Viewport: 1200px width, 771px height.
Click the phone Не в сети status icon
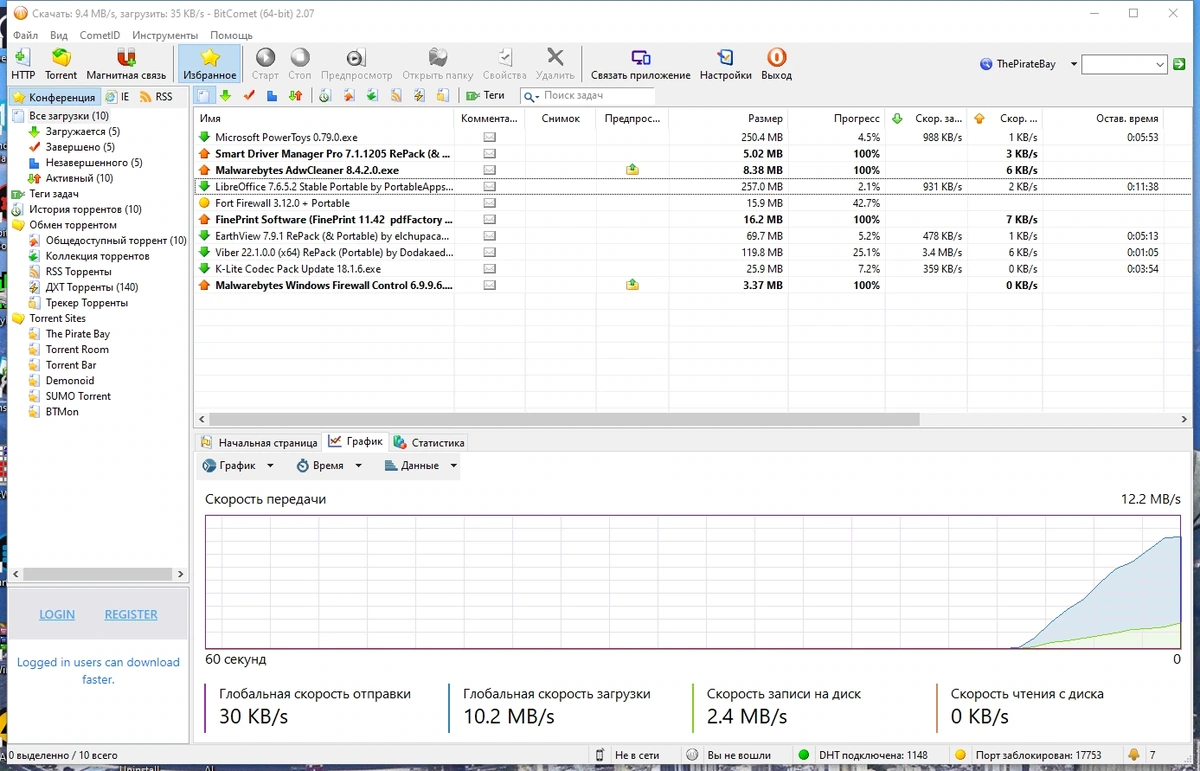coord(600,755)
